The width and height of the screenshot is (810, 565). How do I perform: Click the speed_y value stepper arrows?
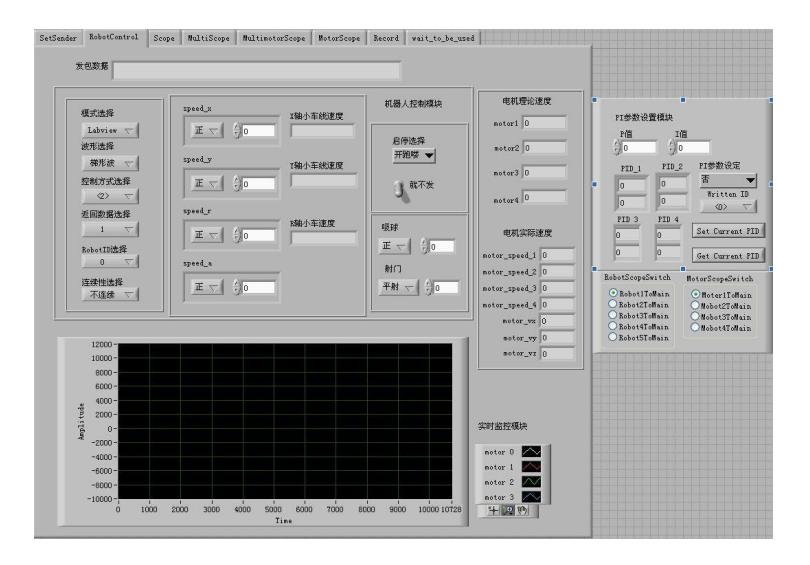(237, 183)
